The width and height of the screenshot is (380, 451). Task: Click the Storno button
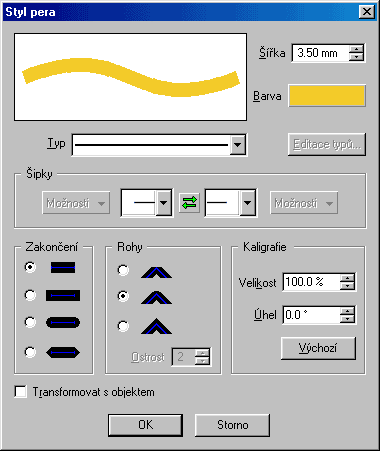coord(232,425)
